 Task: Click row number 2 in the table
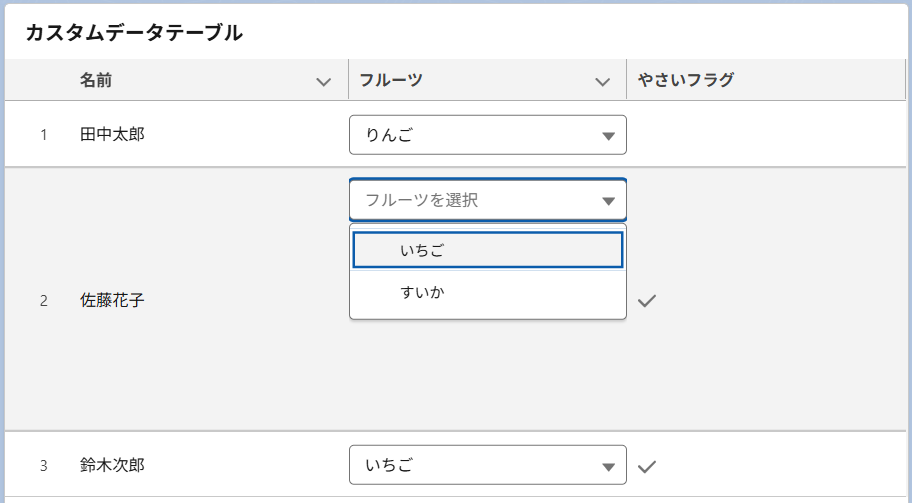pos(44,300)
